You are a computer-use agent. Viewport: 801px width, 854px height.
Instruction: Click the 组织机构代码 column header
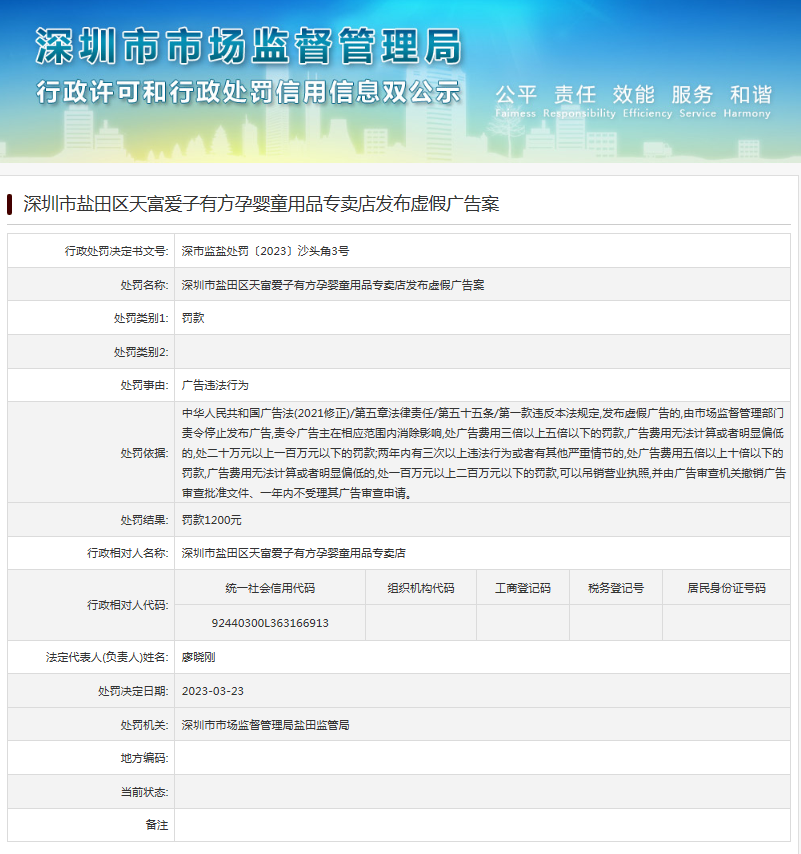pos(421,588)
